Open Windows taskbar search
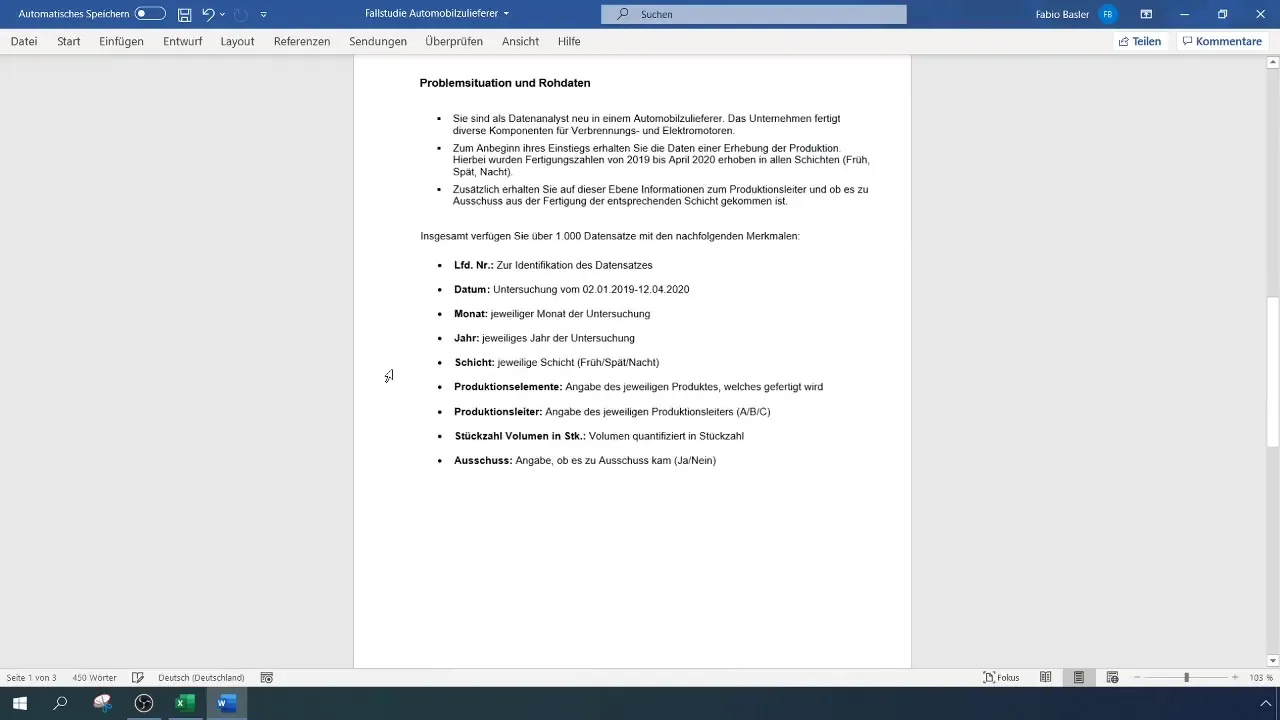This screenshot has height=720, width=1280. tap(60, 703)
